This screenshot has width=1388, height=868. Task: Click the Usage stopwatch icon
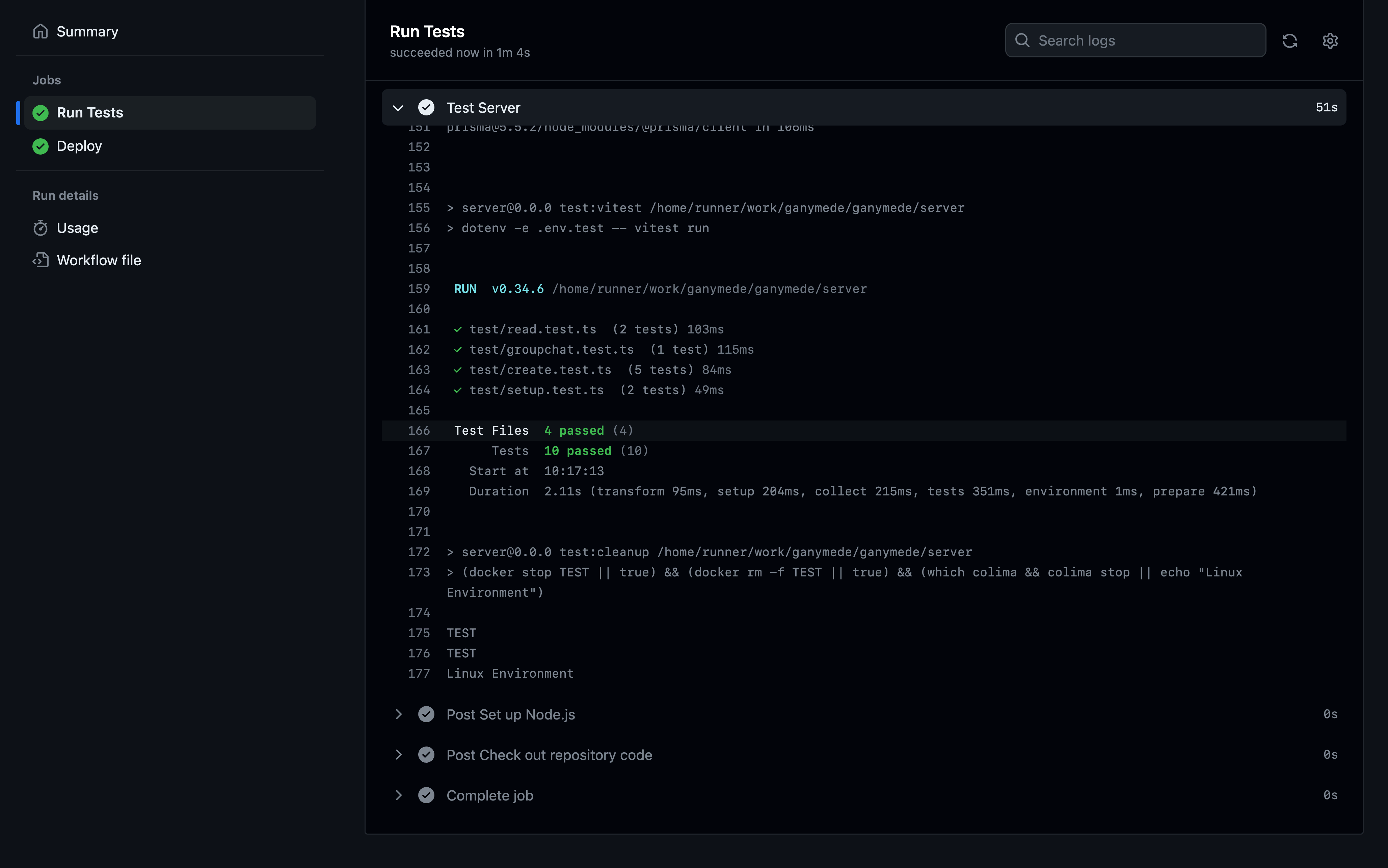[40, 228]
